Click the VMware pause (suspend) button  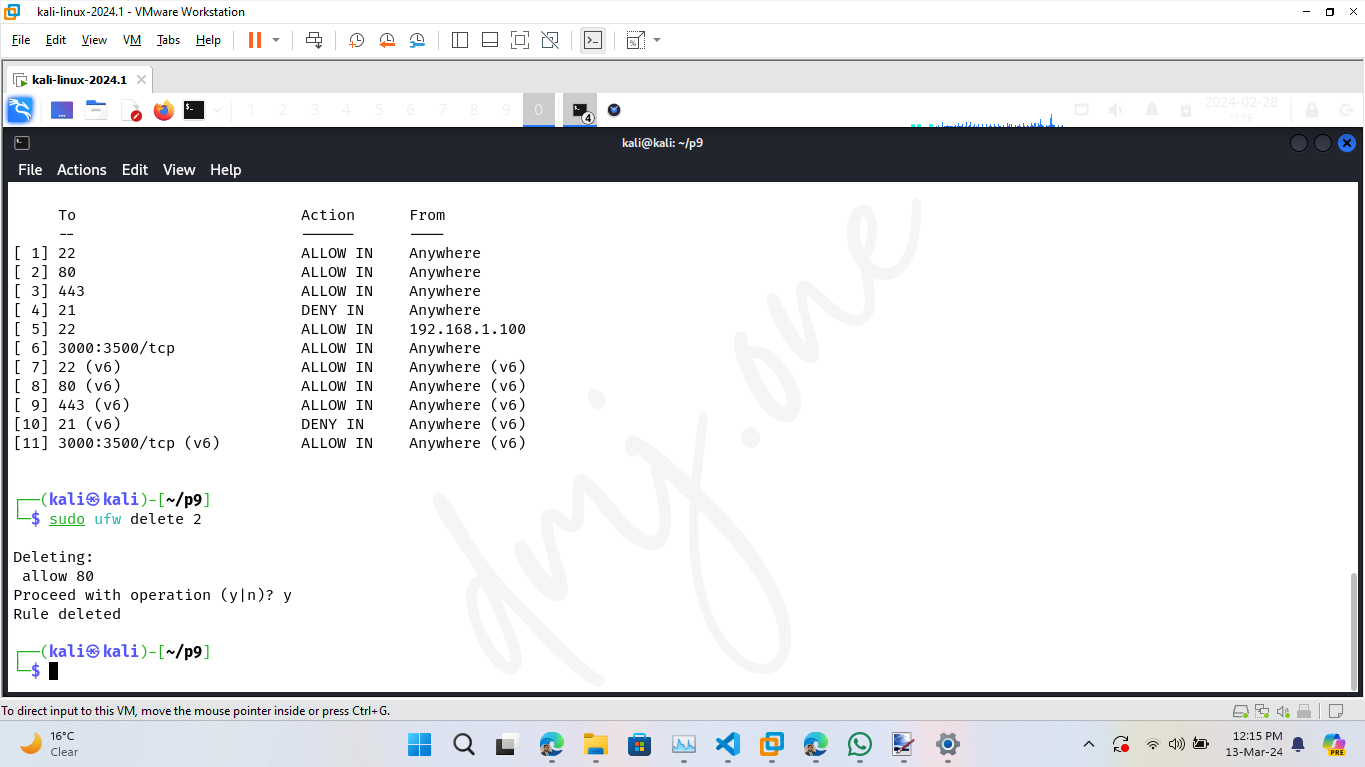(x=254, y=40)
